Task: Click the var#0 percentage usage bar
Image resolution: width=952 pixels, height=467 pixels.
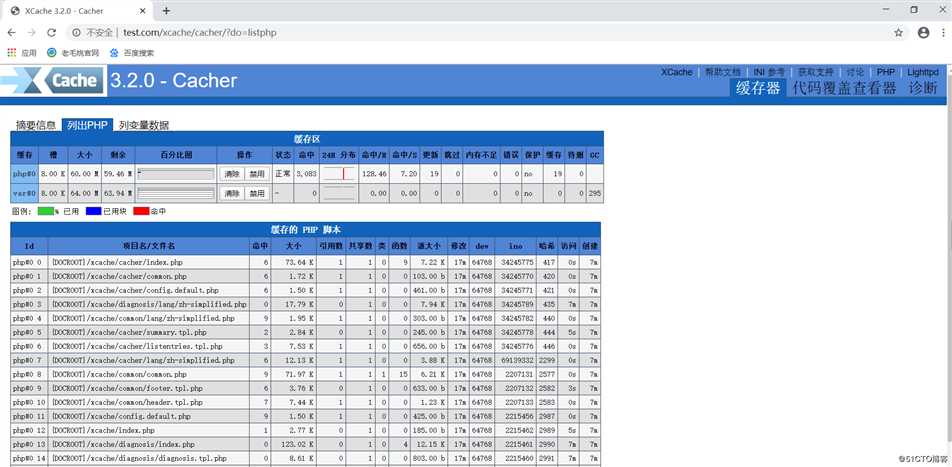Action: [175, 194]
